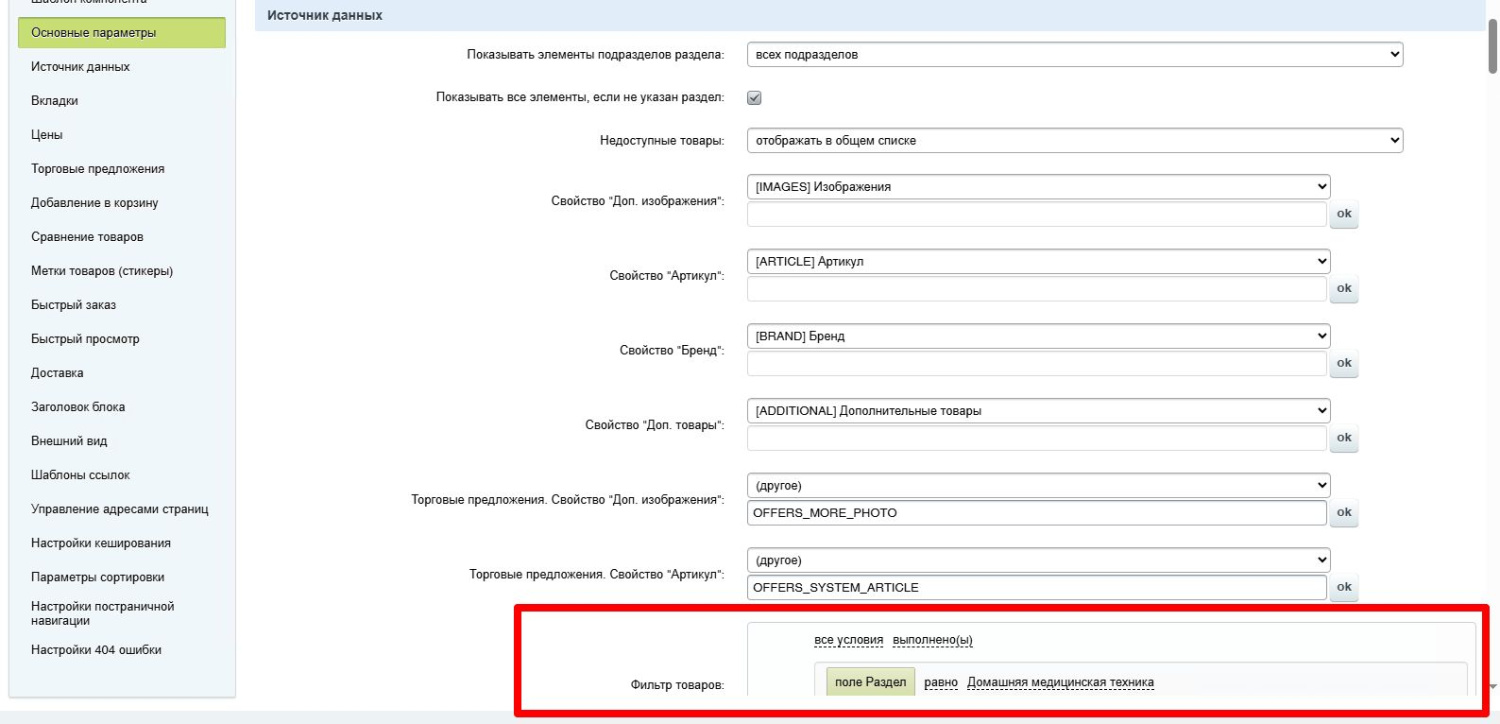This screenshot has width=1500, height=724.
Task: Open Торговые предложения sidebar section
Action: [x=98, y=169]
